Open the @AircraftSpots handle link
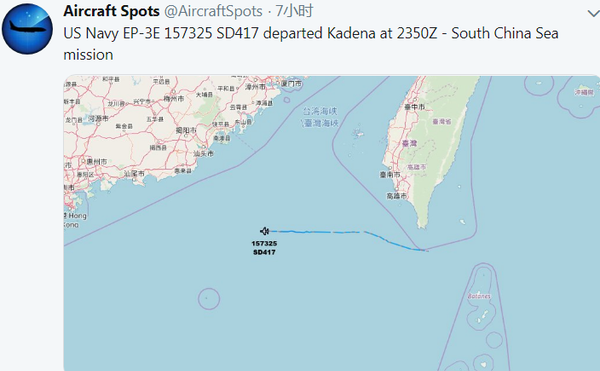Screen dimensions: 600x371 point(213,11)
